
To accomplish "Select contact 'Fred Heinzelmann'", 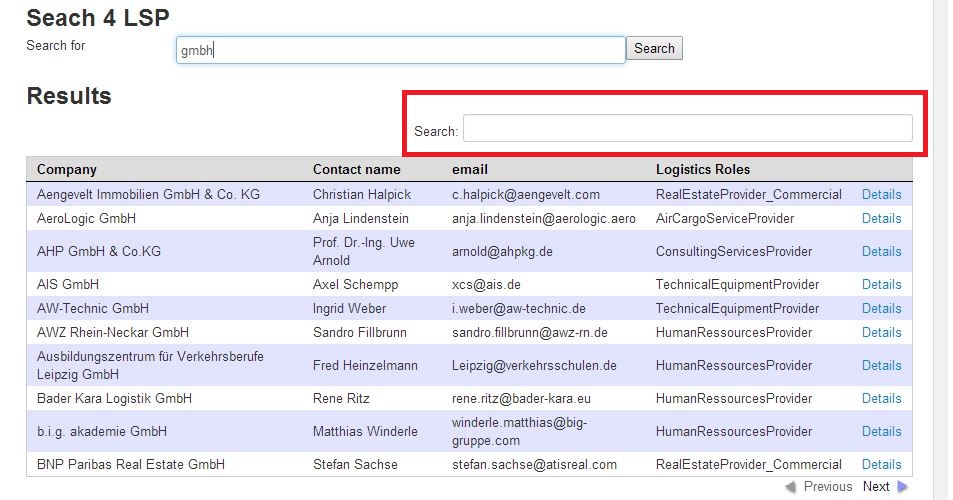I will (365, 365).
